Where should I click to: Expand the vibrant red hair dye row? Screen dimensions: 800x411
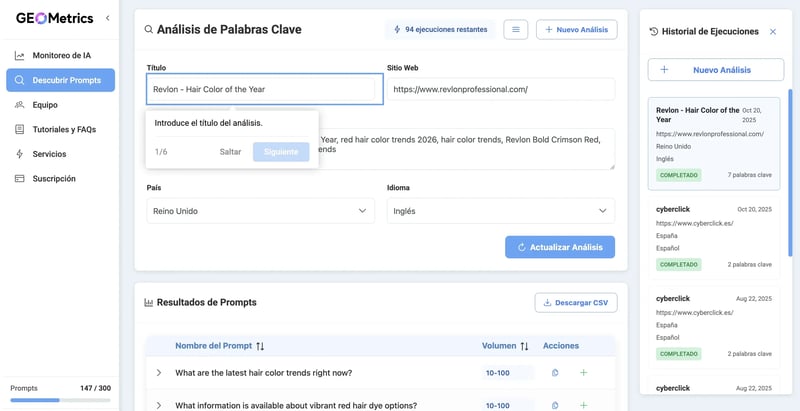coord(159,405)
